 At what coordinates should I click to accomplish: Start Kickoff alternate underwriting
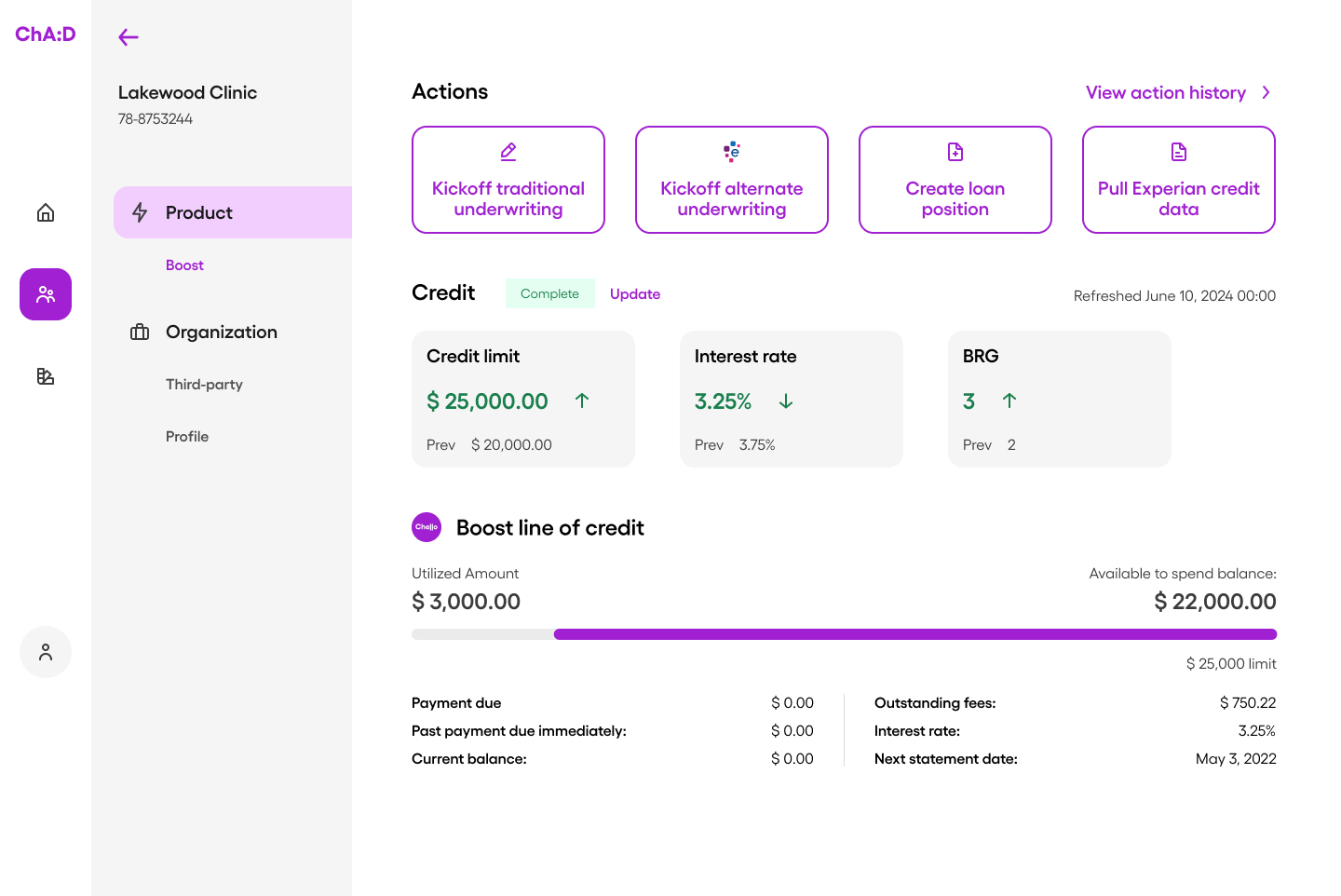point(732,180)
